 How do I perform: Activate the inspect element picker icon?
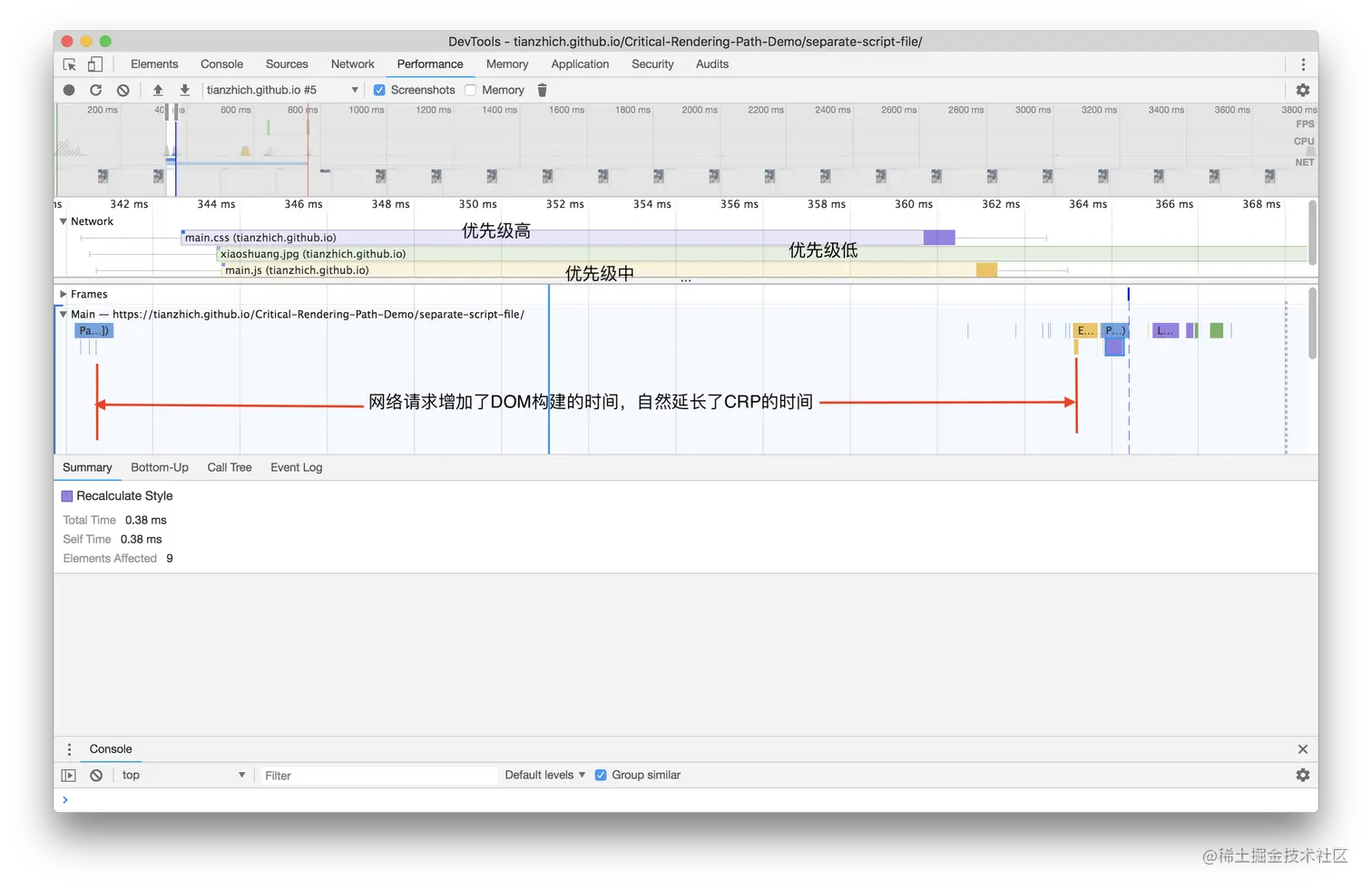pyautogui.click(x=70, y=64)
